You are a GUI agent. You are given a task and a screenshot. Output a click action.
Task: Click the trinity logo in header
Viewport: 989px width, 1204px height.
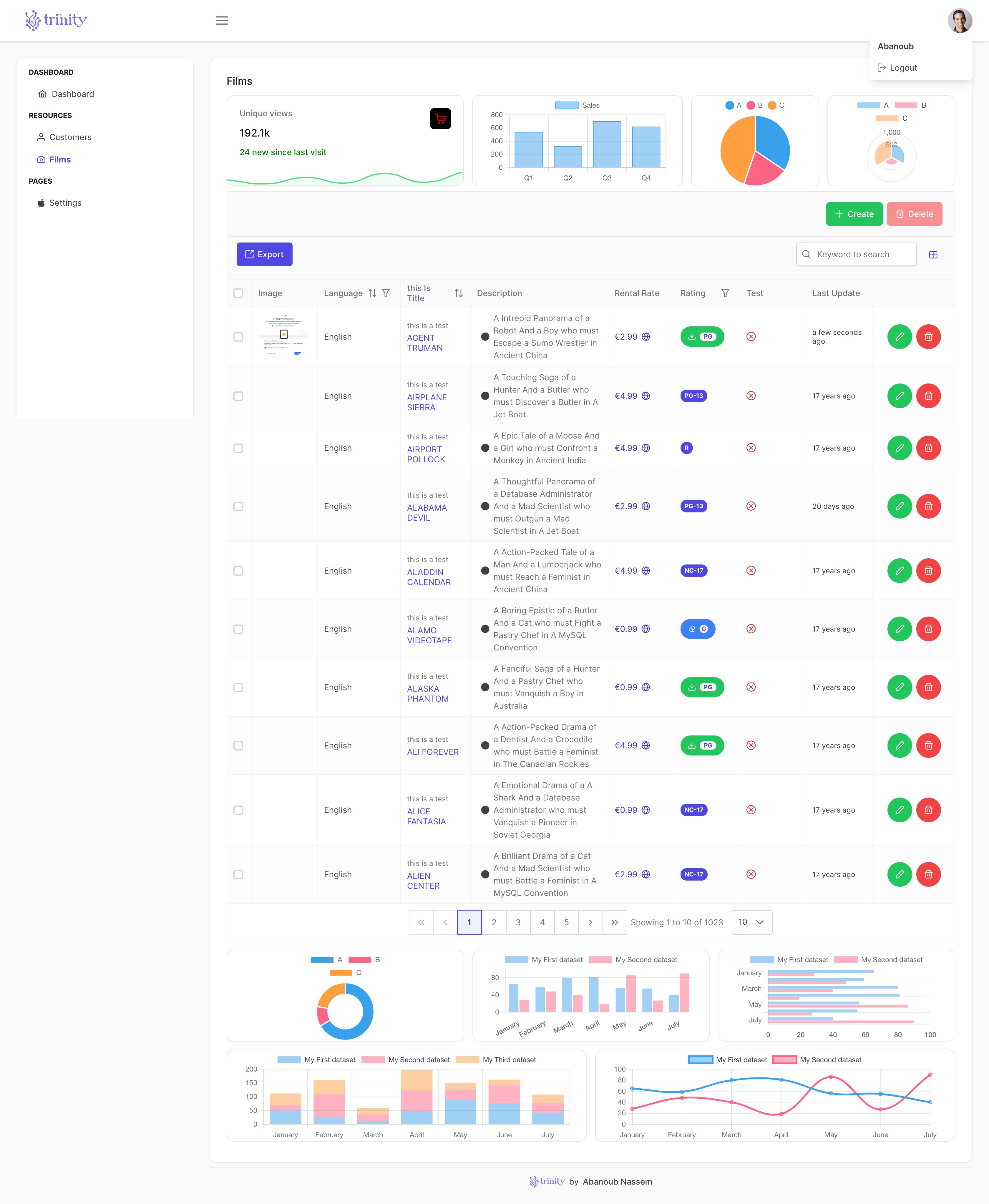[x=56, y=21]
